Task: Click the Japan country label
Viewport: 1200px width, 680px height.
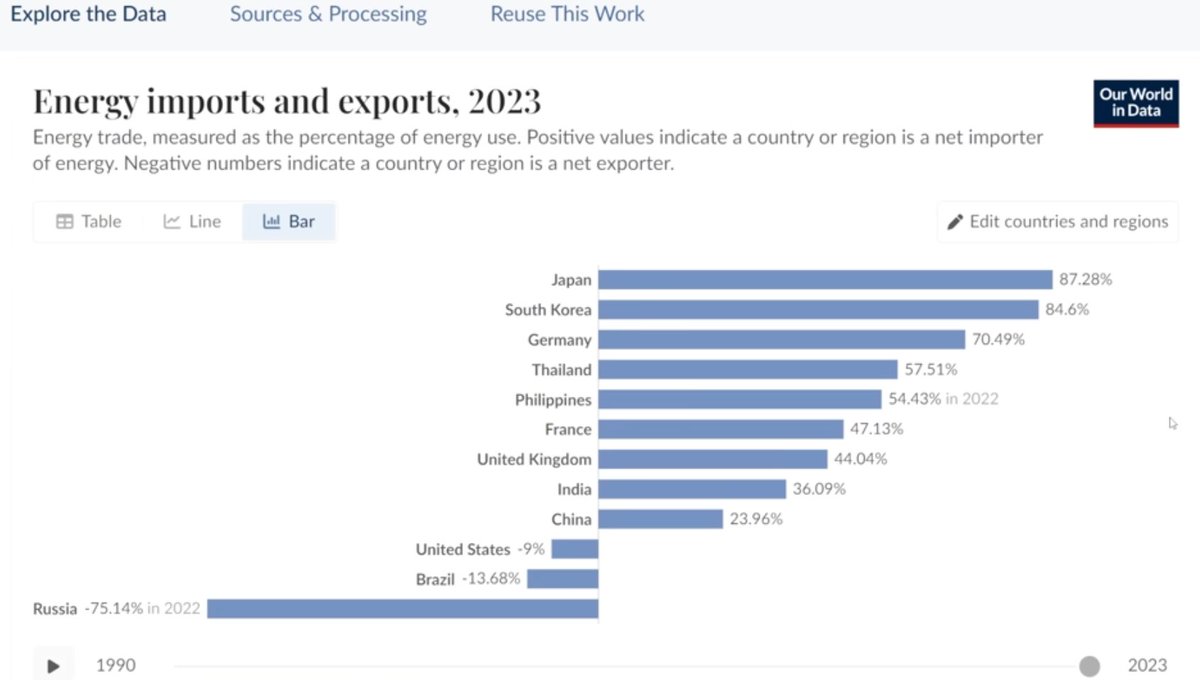Action: tap(571, 280)
